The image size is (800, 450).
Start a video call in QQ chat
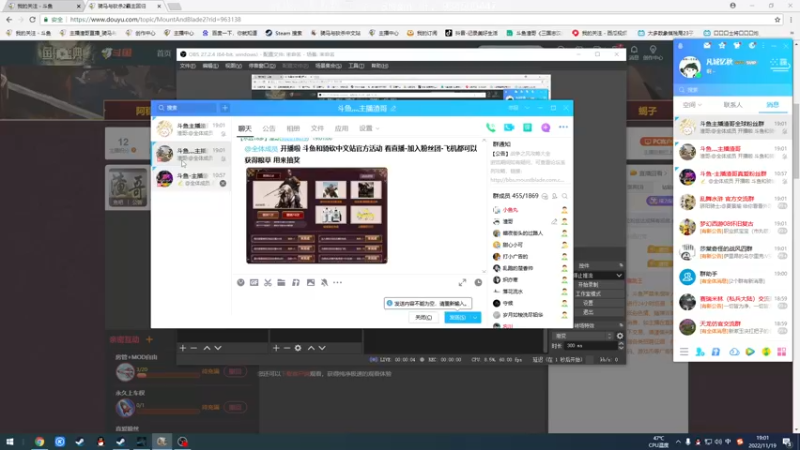click(x=509, y=128)
